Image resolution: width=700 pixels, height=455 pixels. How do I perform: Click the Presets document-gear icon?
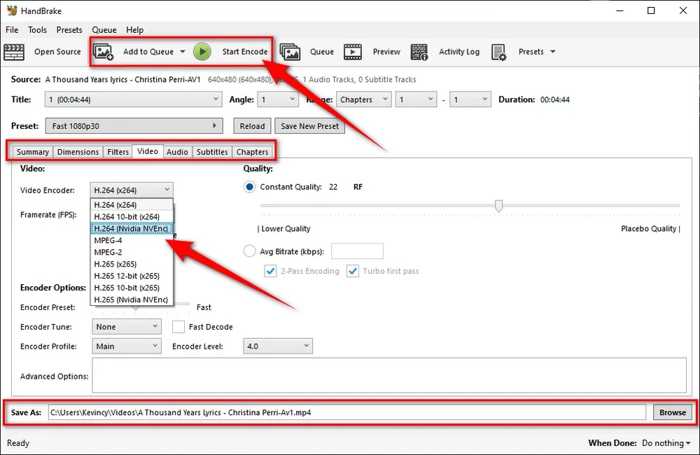[499, 52]
